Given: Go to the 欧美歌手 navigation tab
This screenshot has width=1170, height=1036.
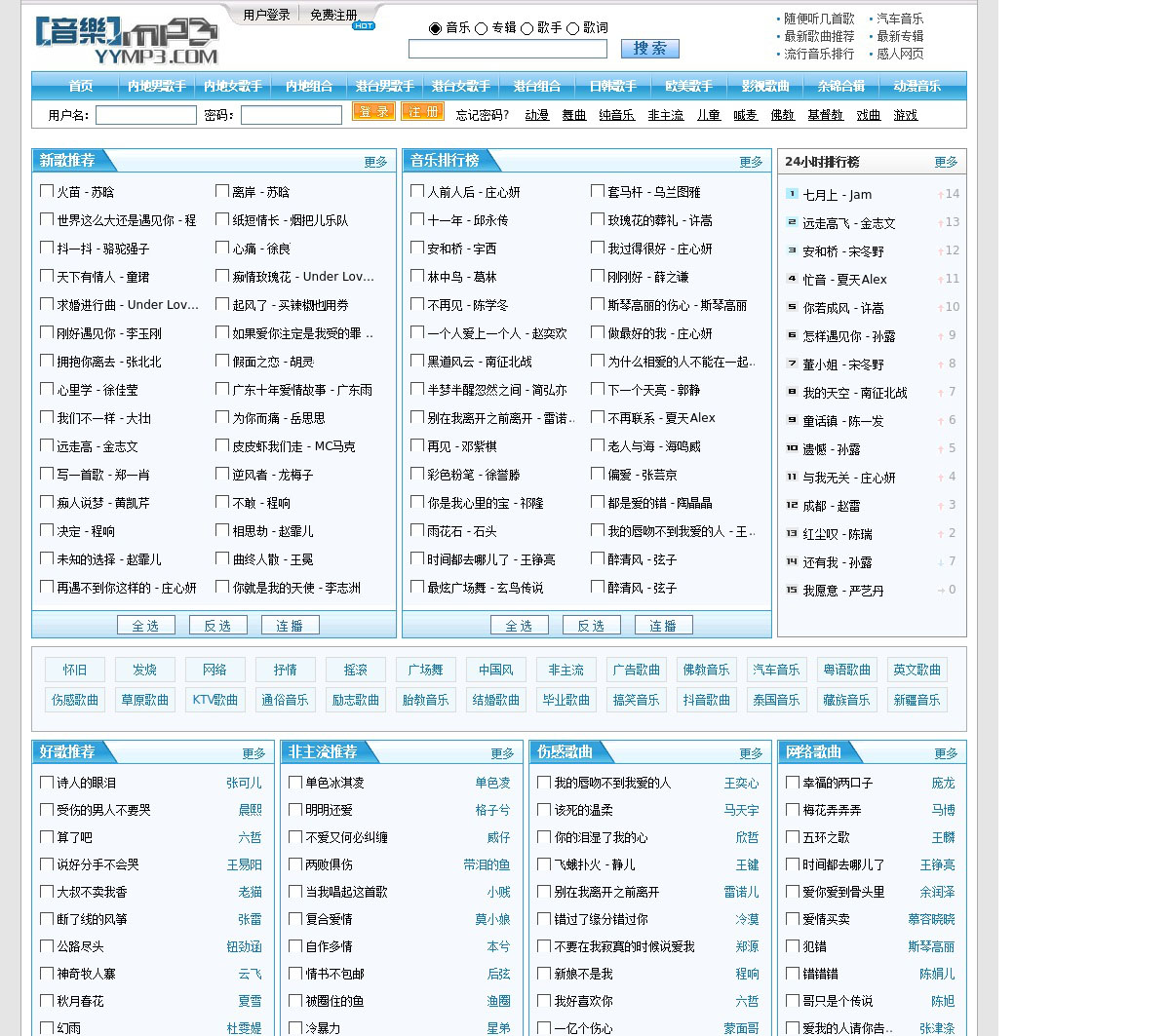Looking at the screenshot, I should point(688,86).
